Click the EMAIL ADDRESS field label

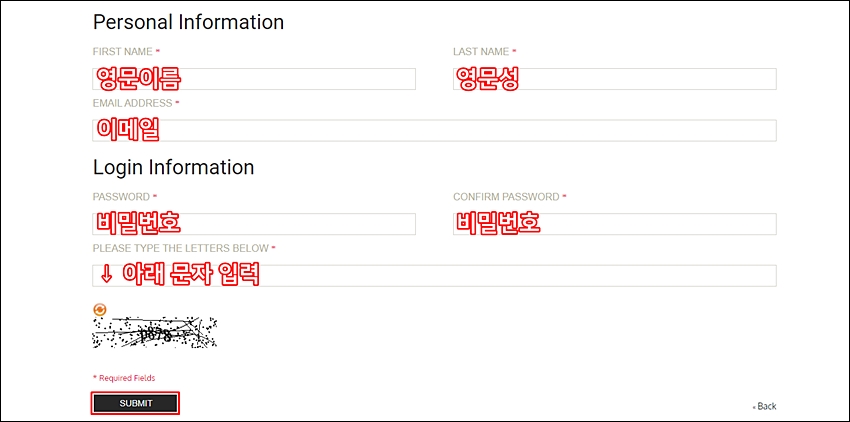[x=132, y=103]
